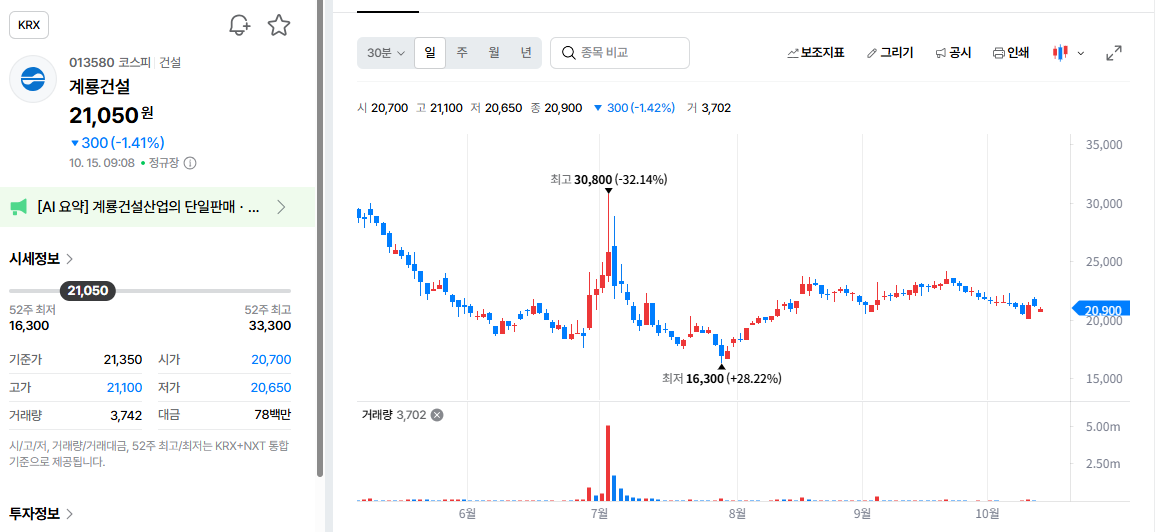The width and height of the screenshot is (1155, 532).
Task: Toggle 공시 disclosures on chart
Action: tap(953, 53)
